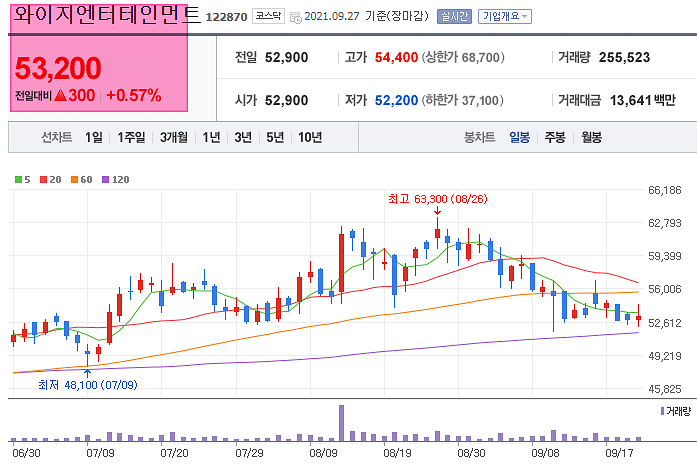Click the red 20-day moving average swatch
The width and height of the screenshot is (697, 468).
coord(44,180)
